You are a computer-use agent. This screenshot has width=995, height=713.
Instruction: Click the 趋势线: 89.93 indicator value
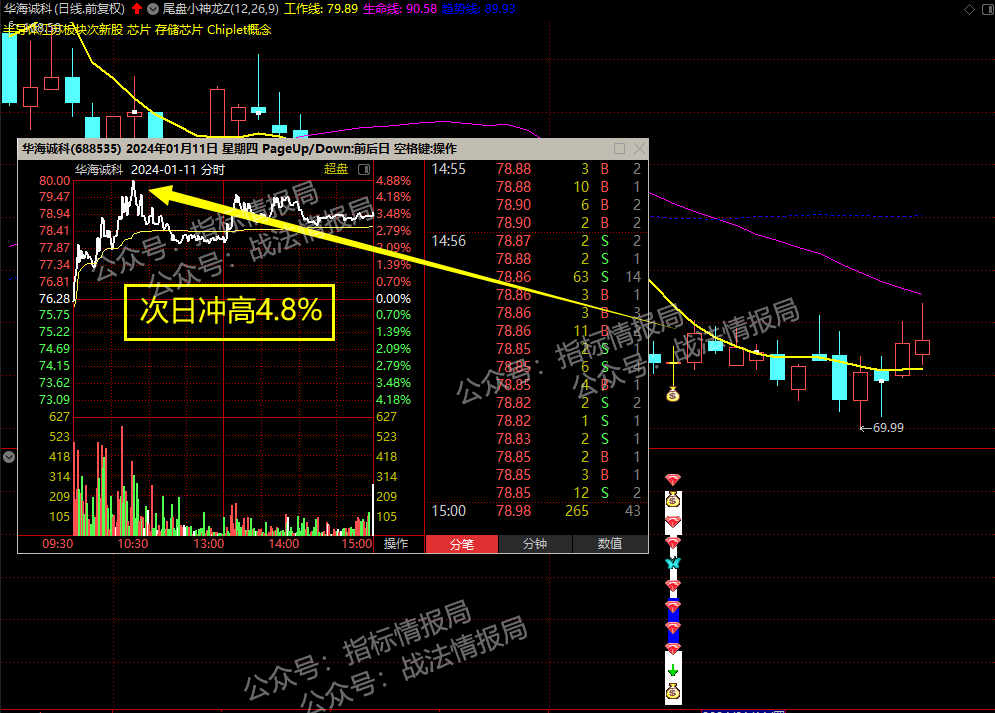click(478, 9)
